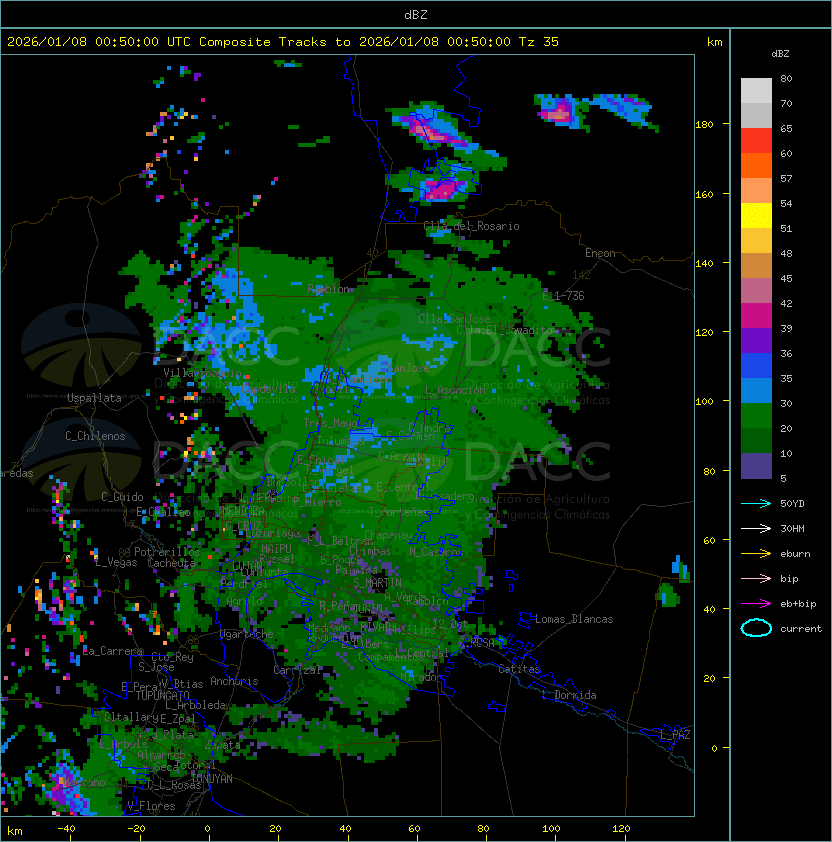
Task: Select the red 60-65 dBZ swatch
Action: tap(756, 141)
